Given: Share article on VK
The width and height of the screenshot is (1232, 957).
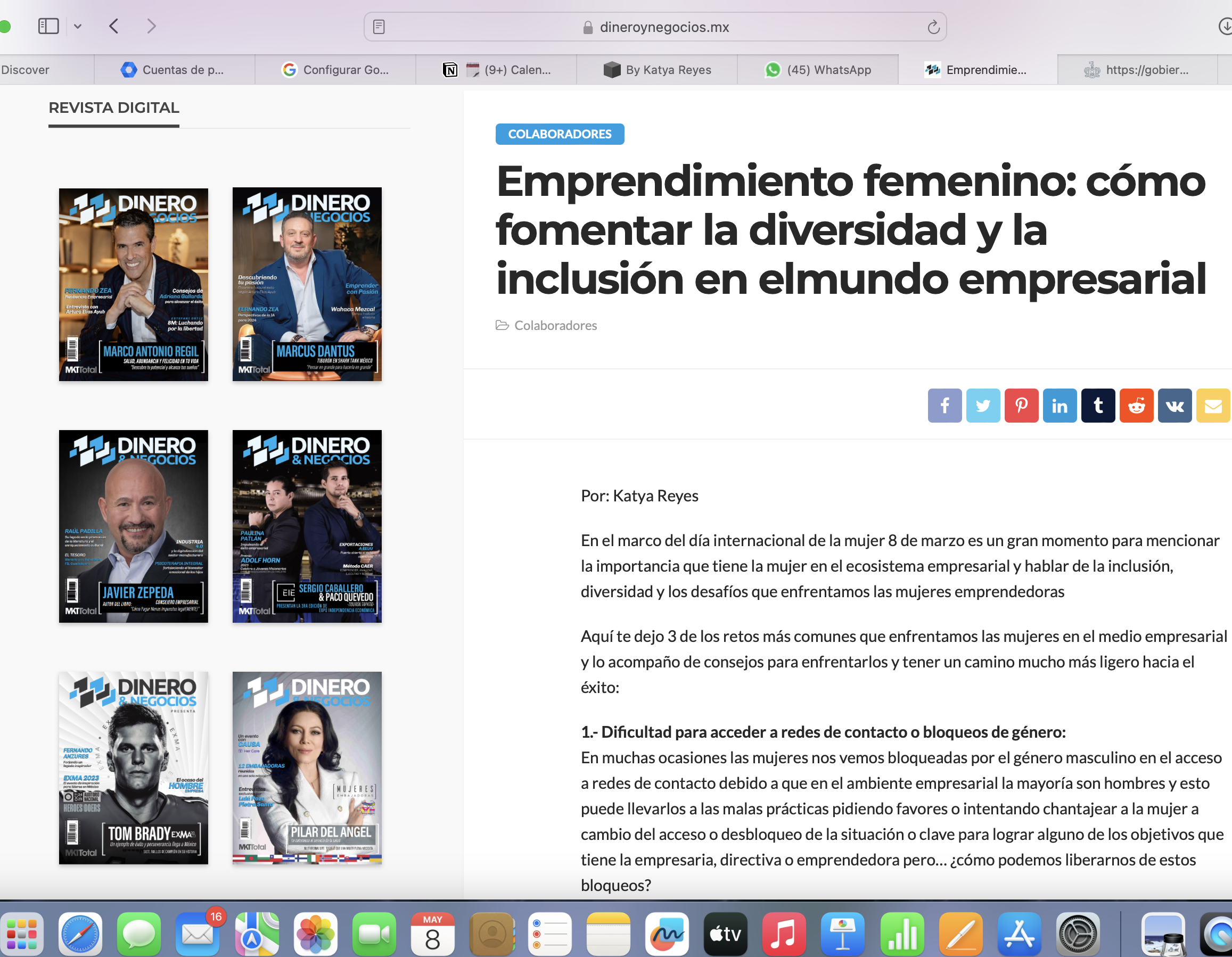Looking at the screenshot, I should [x=1174, y=406].
